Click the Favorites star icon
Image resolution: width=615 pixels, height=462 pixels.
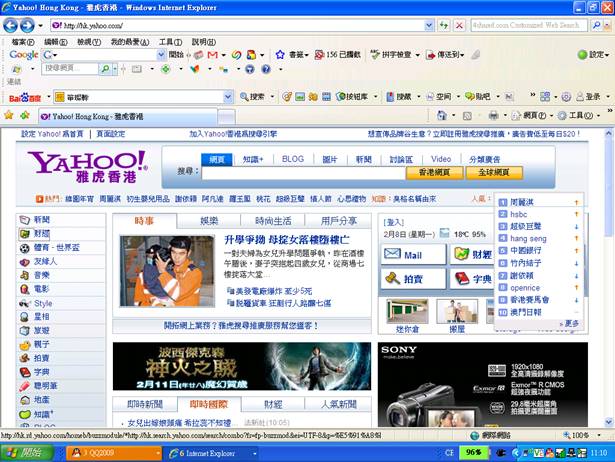[x=9, y=115]
